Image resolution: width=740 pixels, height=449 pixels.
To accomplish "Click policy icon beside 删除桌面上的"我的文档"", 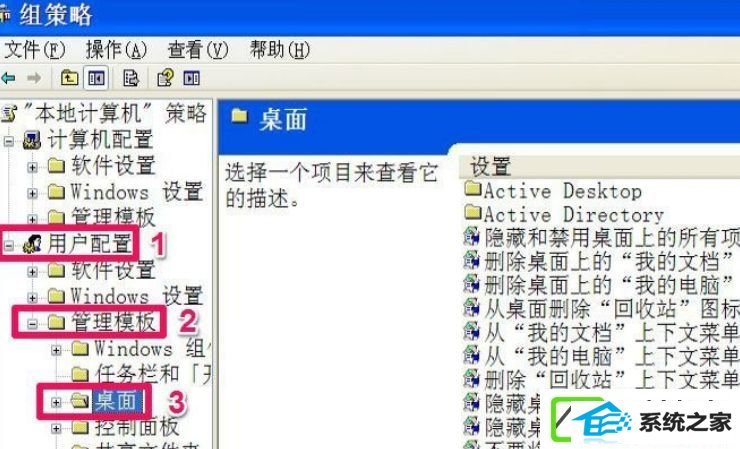I will (471, 260).
